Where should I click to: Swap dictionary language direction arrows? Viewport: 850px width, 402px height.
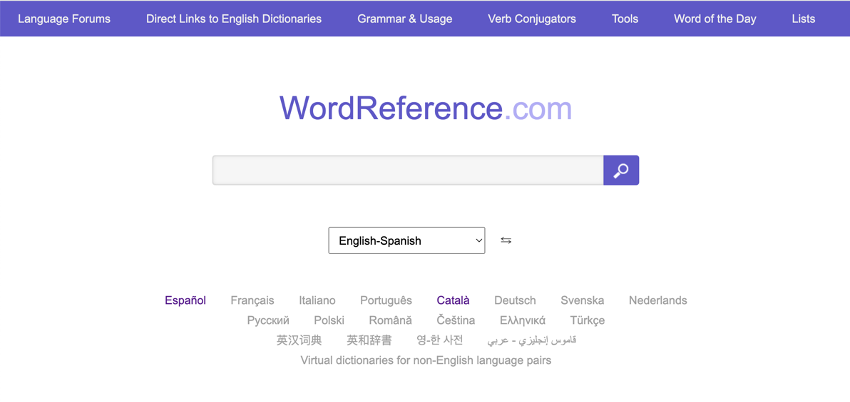pos(506,241)
